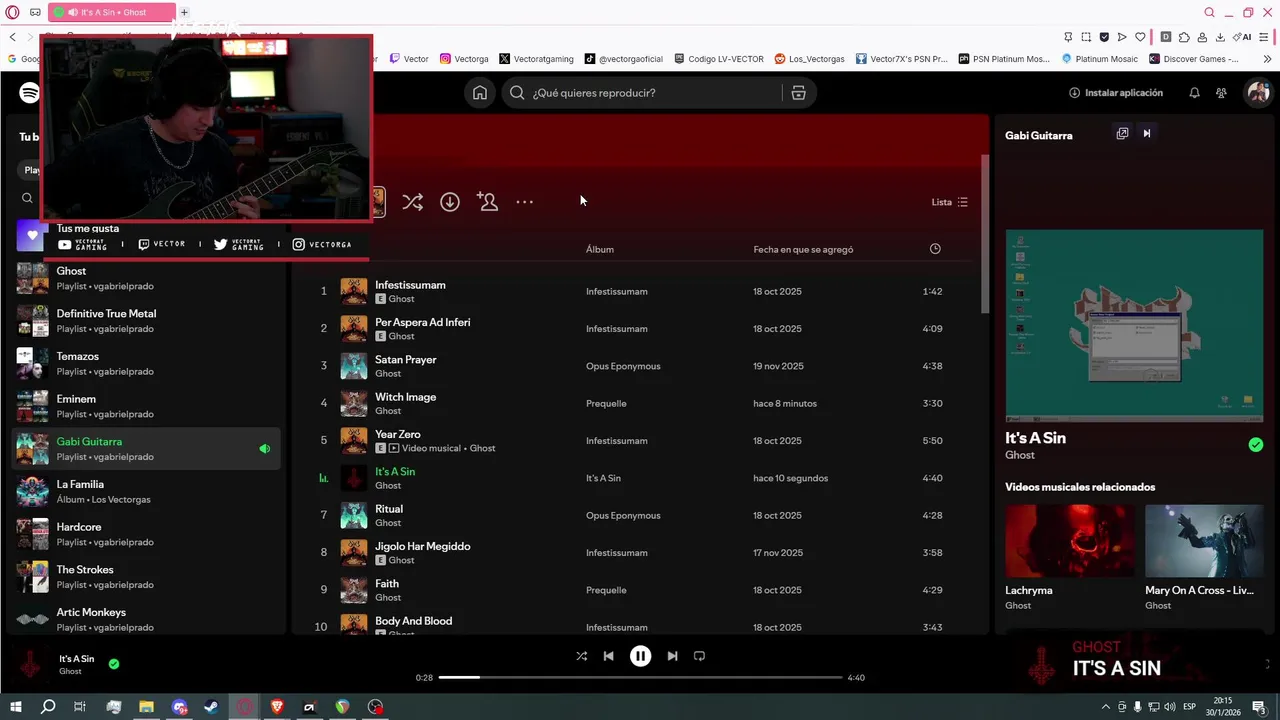
Task: Open Friend Activity icon in Spotify top bar
Action: point(1221,93)
